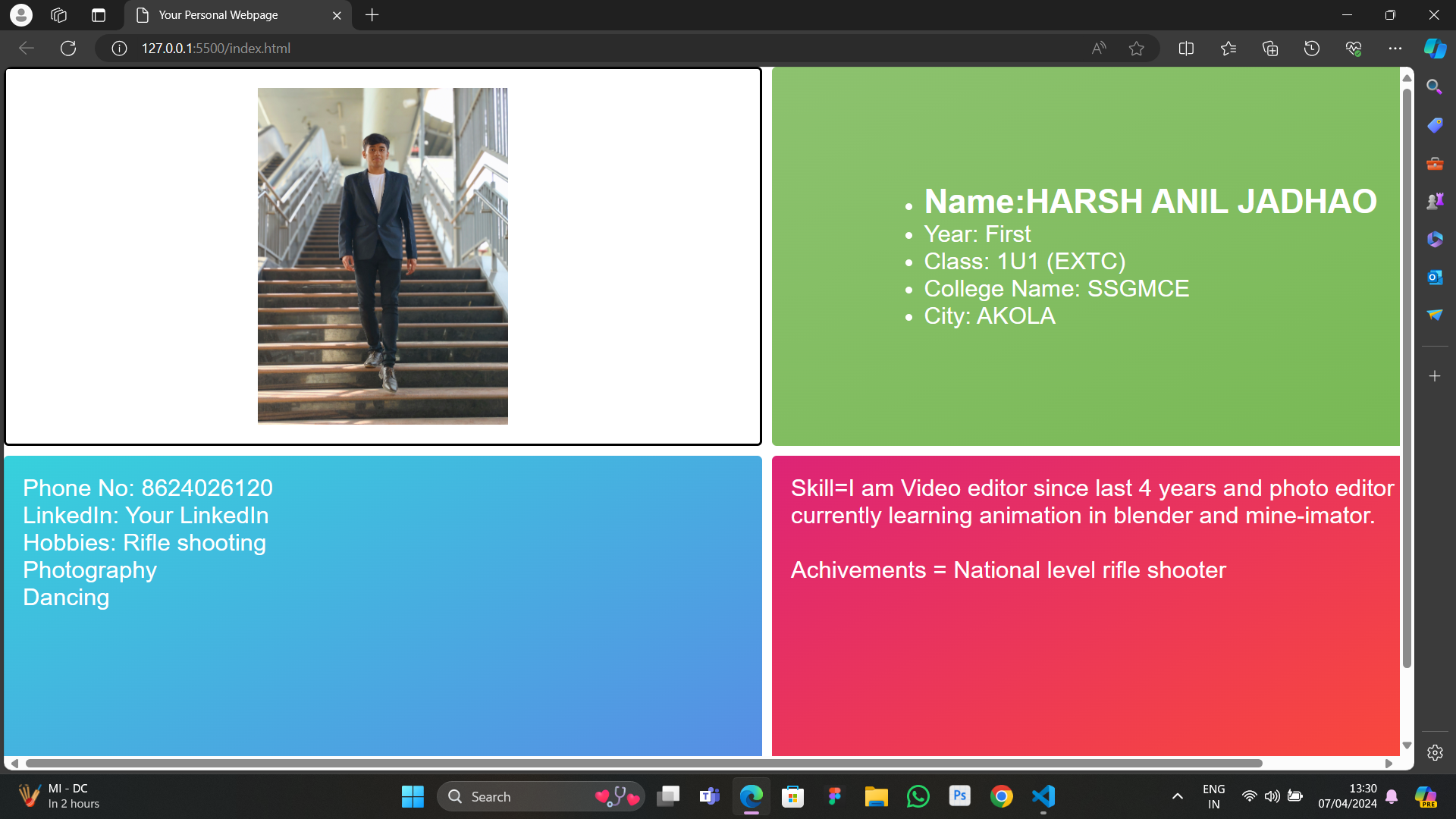Open sidebar Search icon
Screen dimensions: 1456x819
coord(1434,87)
